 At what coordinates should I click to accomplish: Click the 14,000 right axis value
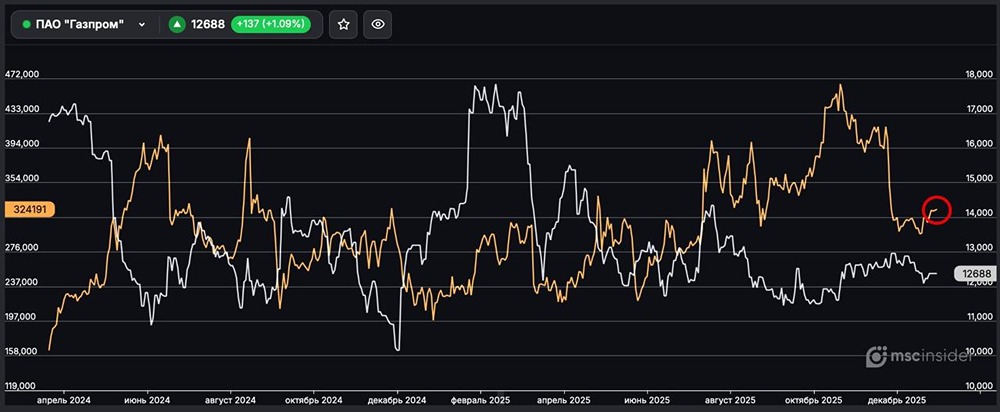tap(978, 214)
